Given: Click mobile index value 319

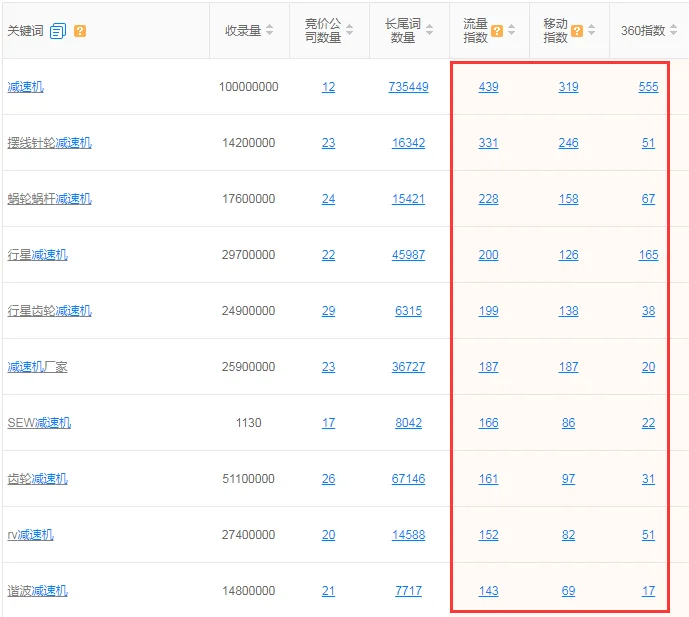Looking at the screenshot, I should point(568,87).
